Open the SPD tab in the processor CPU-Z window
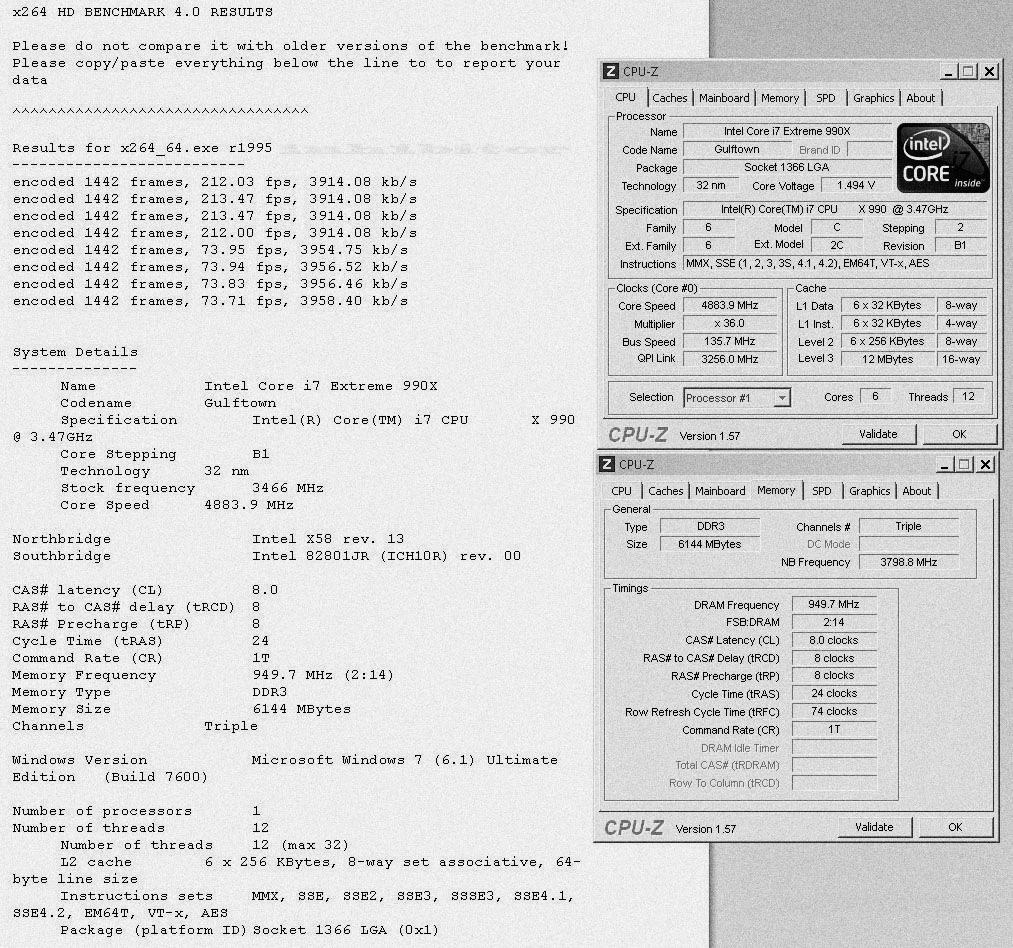 (826, 98)
